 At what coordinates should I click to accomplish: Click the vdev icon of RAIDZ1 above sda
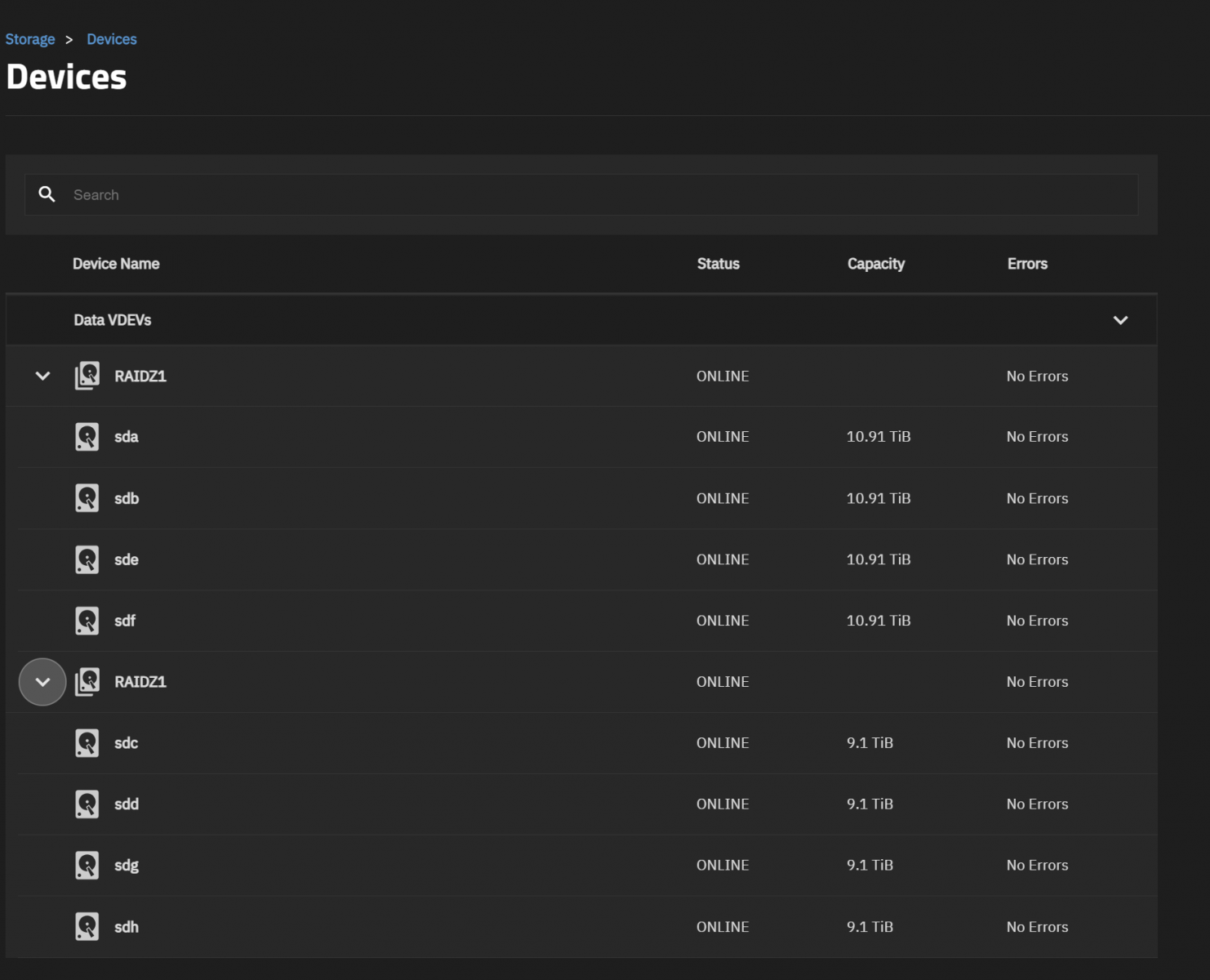[x=87, y=376]
